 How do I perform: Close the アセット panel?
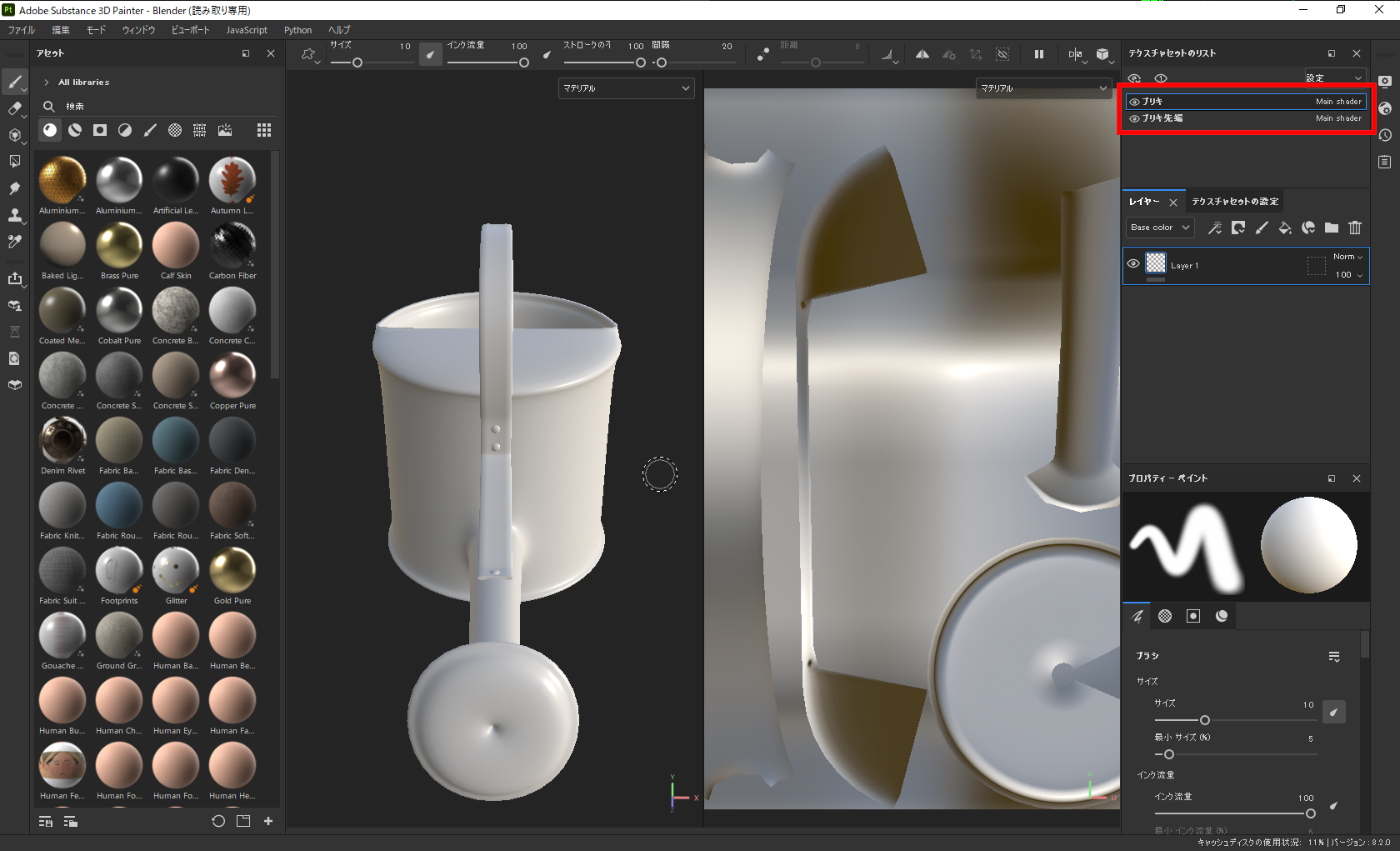[271, 53]
